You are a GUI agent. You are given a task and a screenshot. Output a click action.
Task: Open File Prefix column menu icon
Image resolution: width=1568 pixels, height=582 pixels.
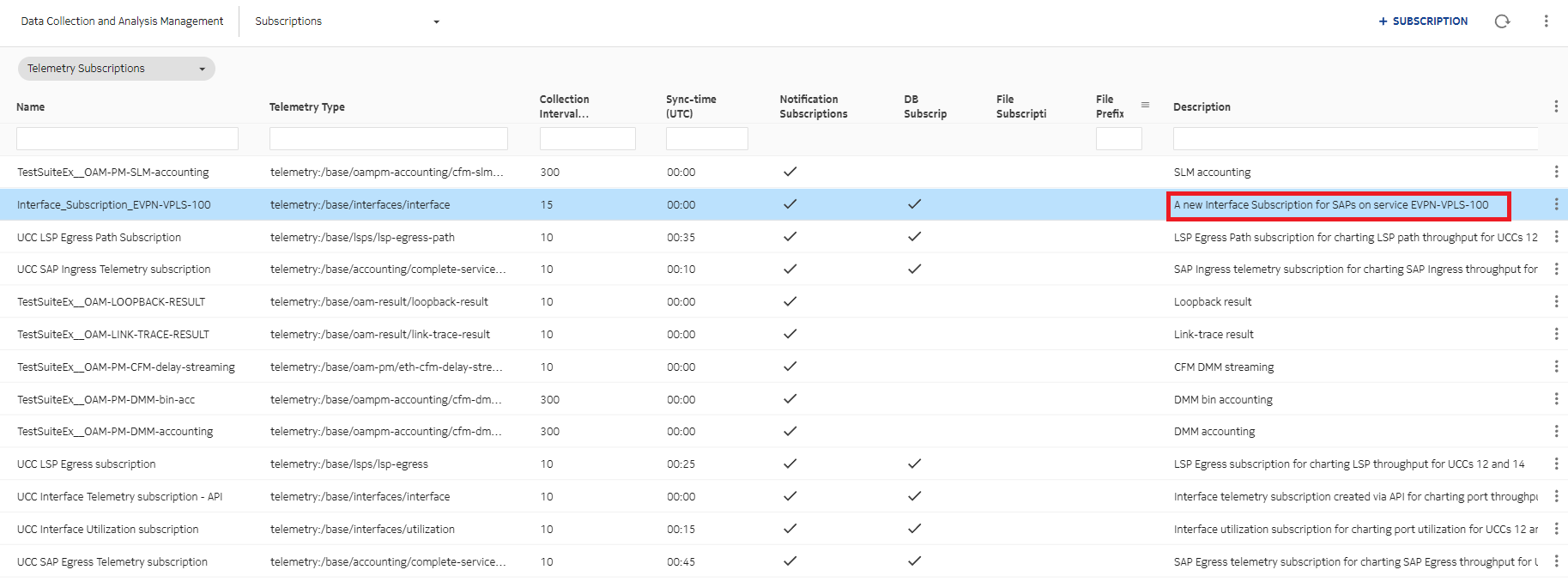tap(1145, 105)
